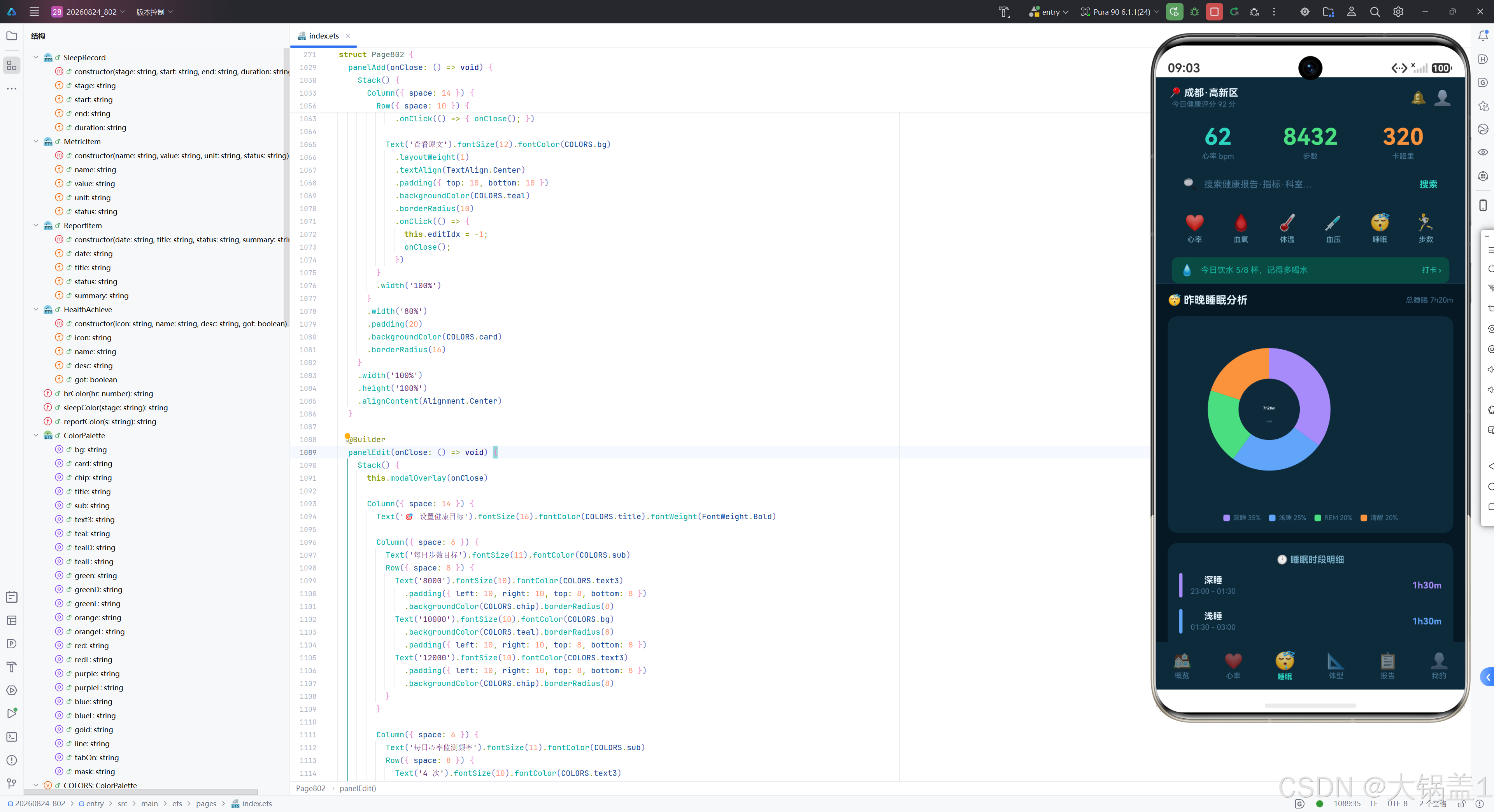Close the index.ets tab
This screenshot has height=812, width=1494.
[x=348, y=36]
